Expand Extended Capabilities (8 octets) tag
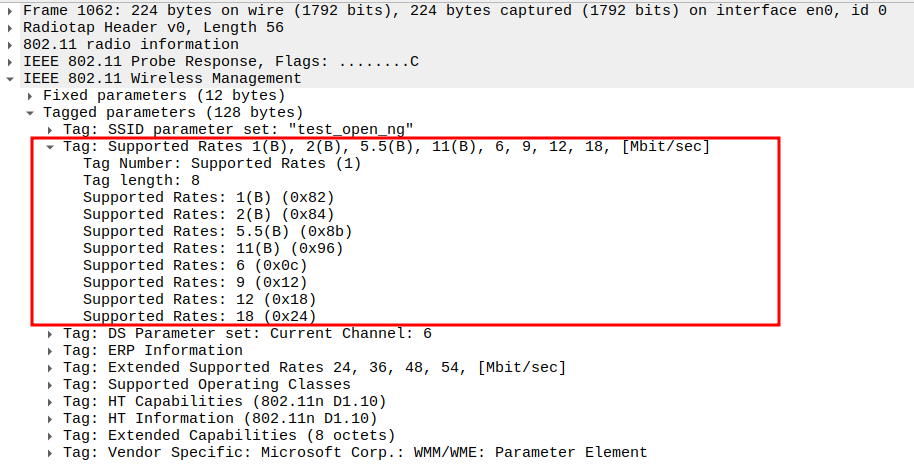The height and width of the screenshot is (466, 914). pyautogui.click(x=51, y=436)
